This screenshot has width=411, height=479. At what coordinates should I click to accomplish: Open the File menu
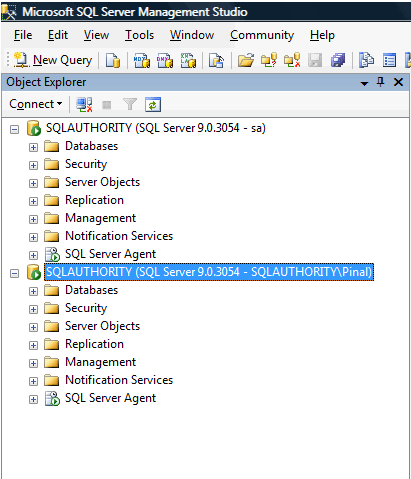coord(23,35)
